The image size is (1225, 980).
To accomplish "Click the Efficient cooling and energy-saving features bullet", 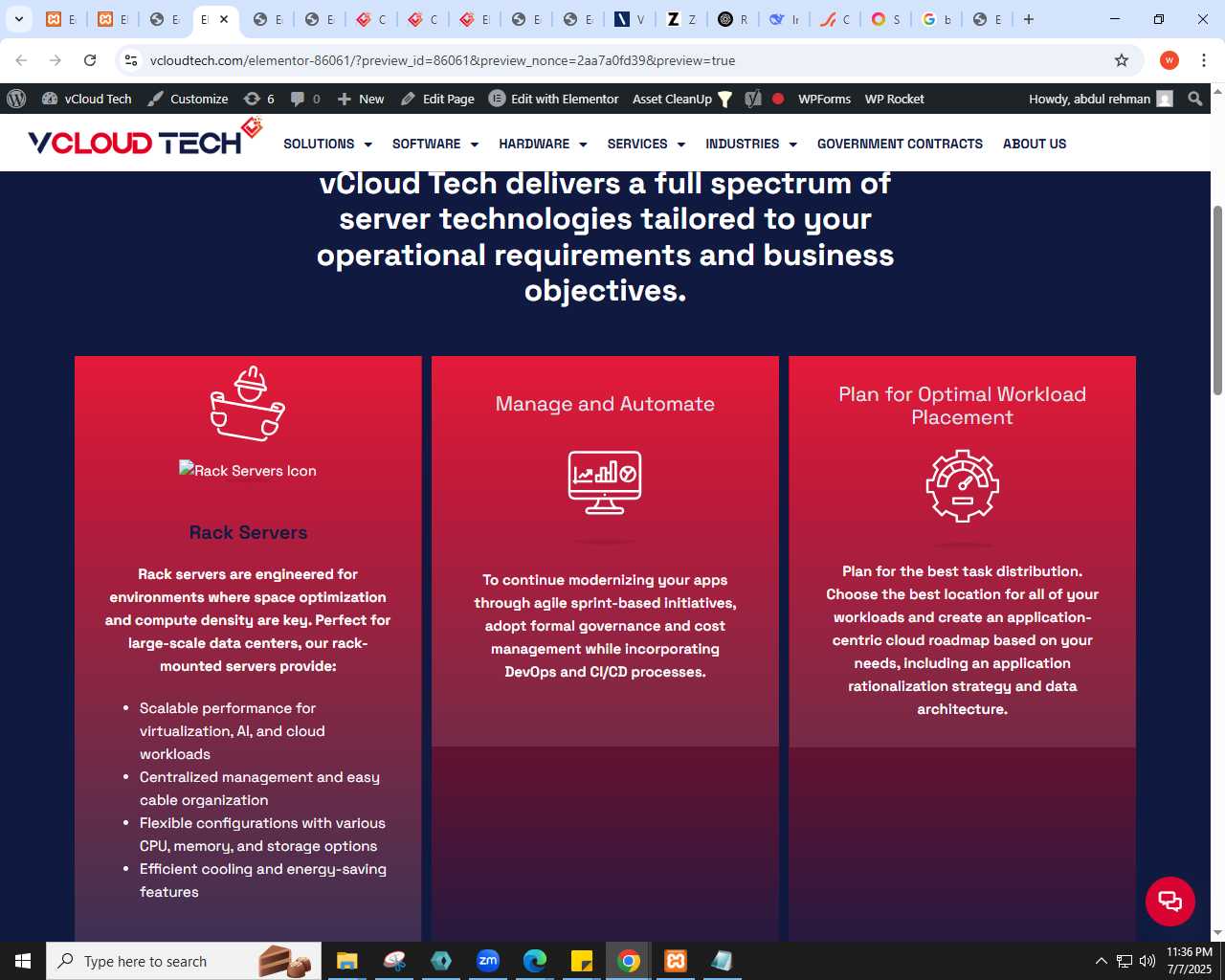I will (263, 880).
